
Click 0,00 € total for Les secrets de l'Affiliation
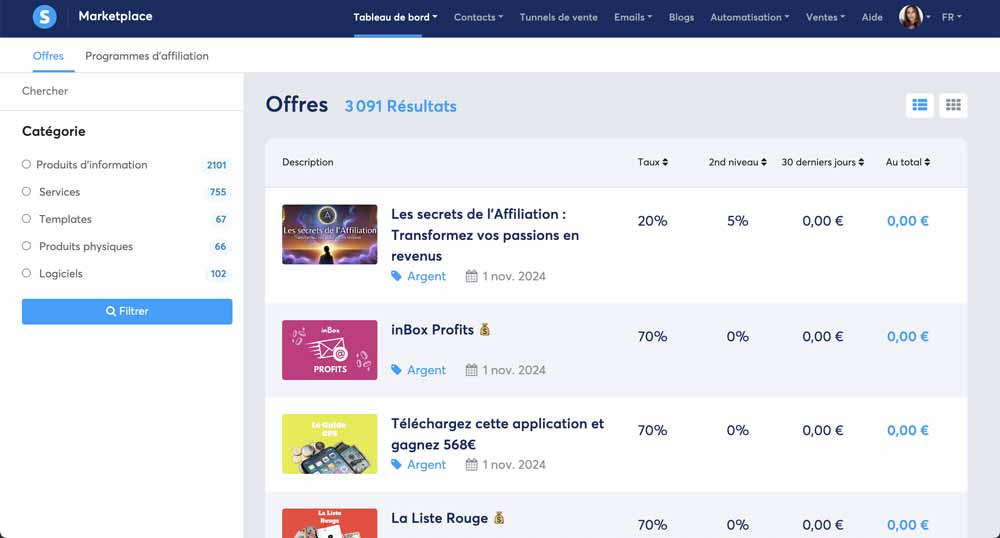coord(908,221)
